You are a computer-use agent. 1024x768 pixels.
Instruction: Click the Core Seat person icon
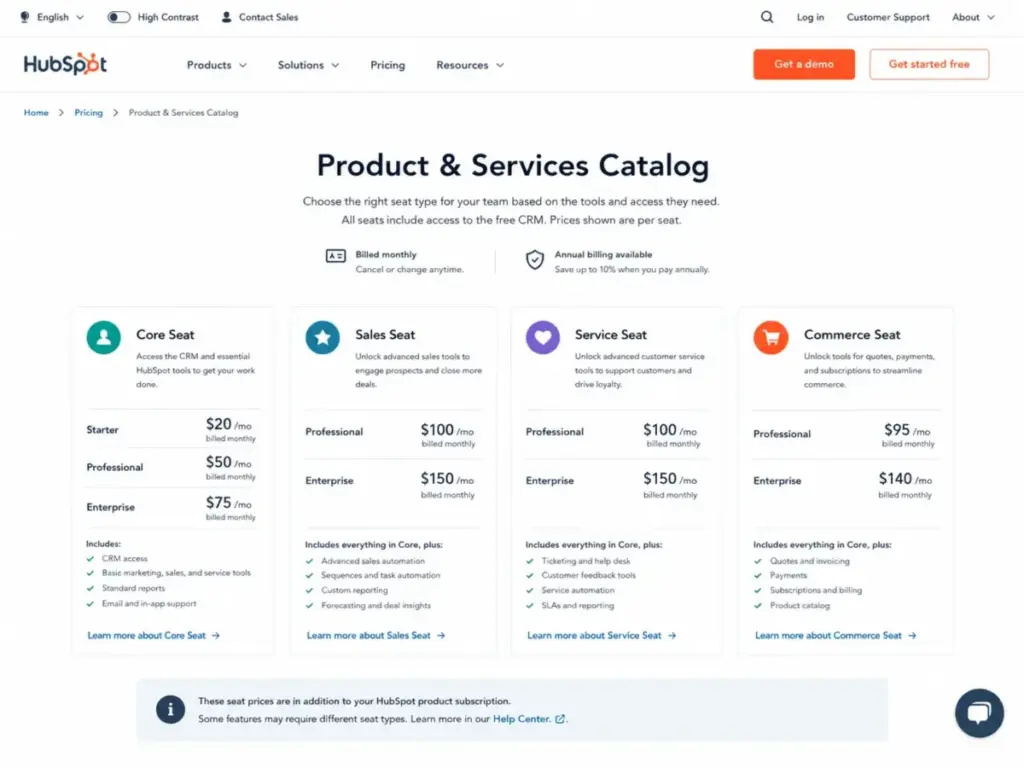pyautogui.click(x=104, y=338)
